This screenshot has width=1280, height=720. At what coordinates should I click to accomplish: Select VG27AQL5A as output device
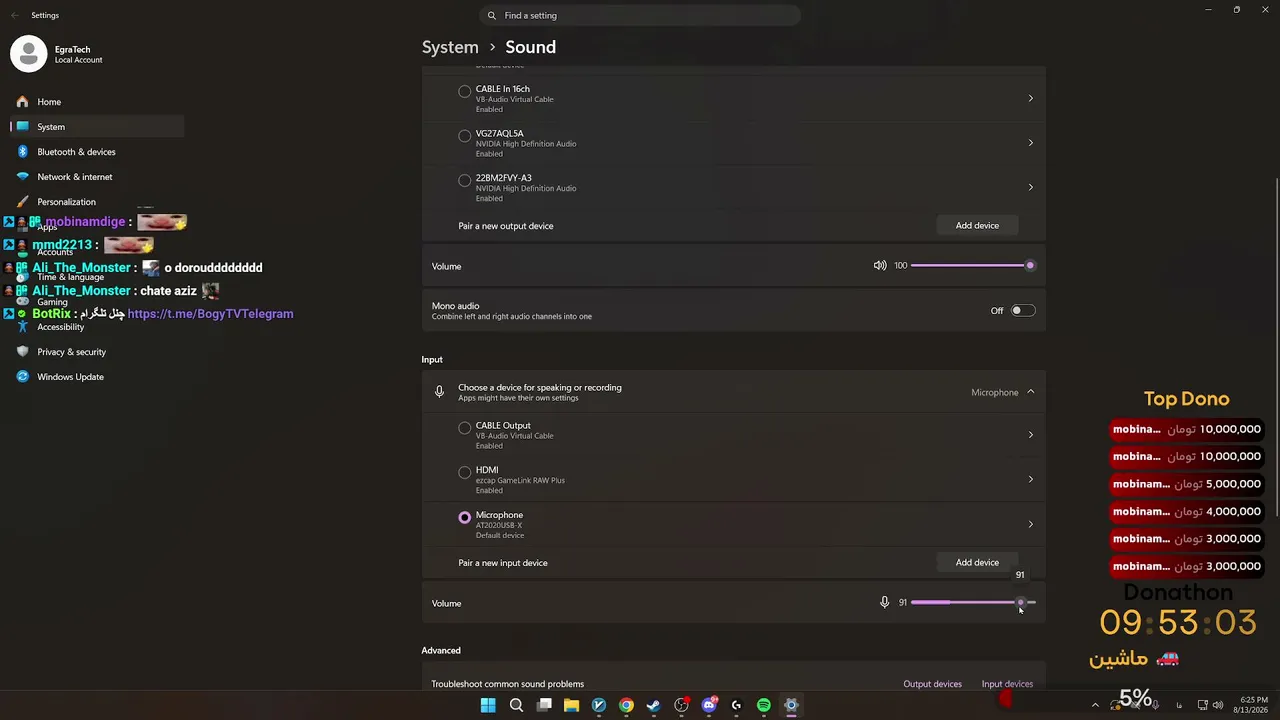click(x=465, y=136)
